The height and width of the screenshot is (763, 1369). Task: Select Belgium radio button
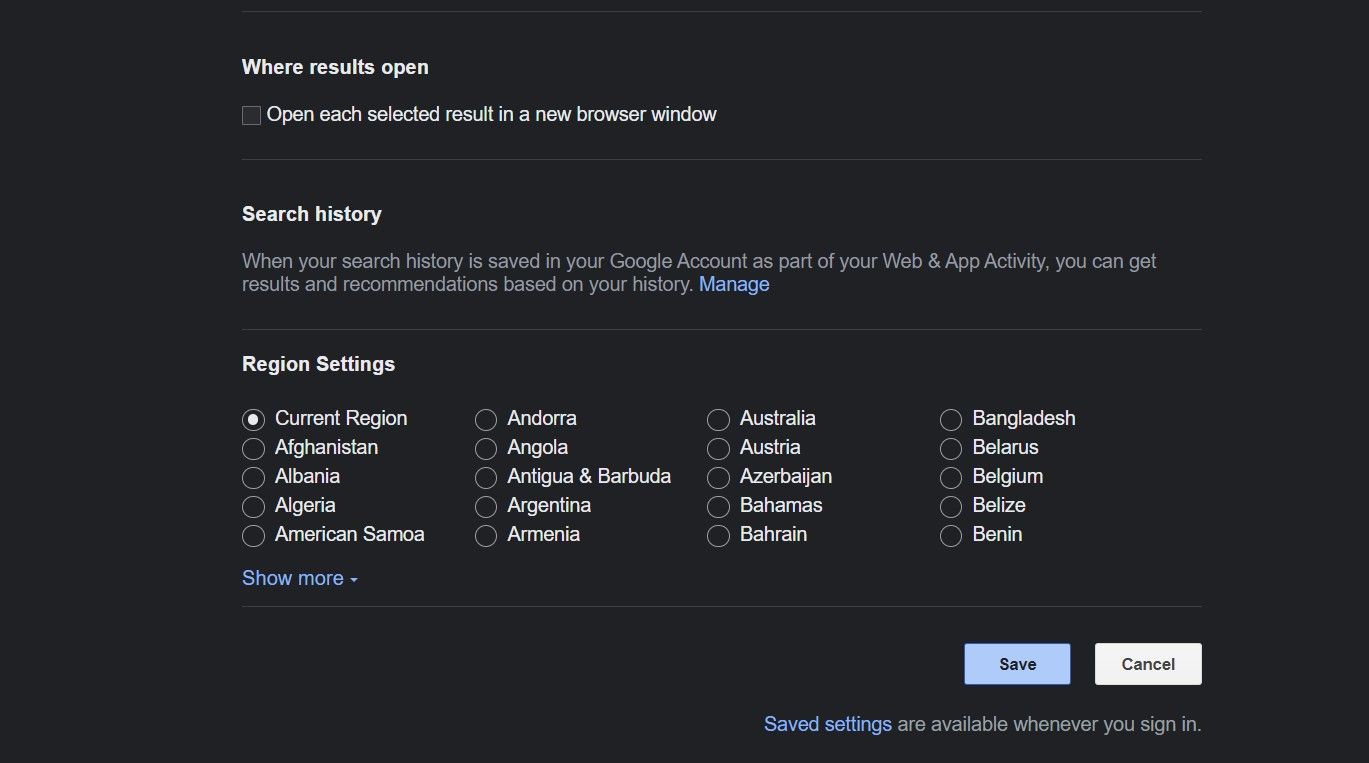951,477
